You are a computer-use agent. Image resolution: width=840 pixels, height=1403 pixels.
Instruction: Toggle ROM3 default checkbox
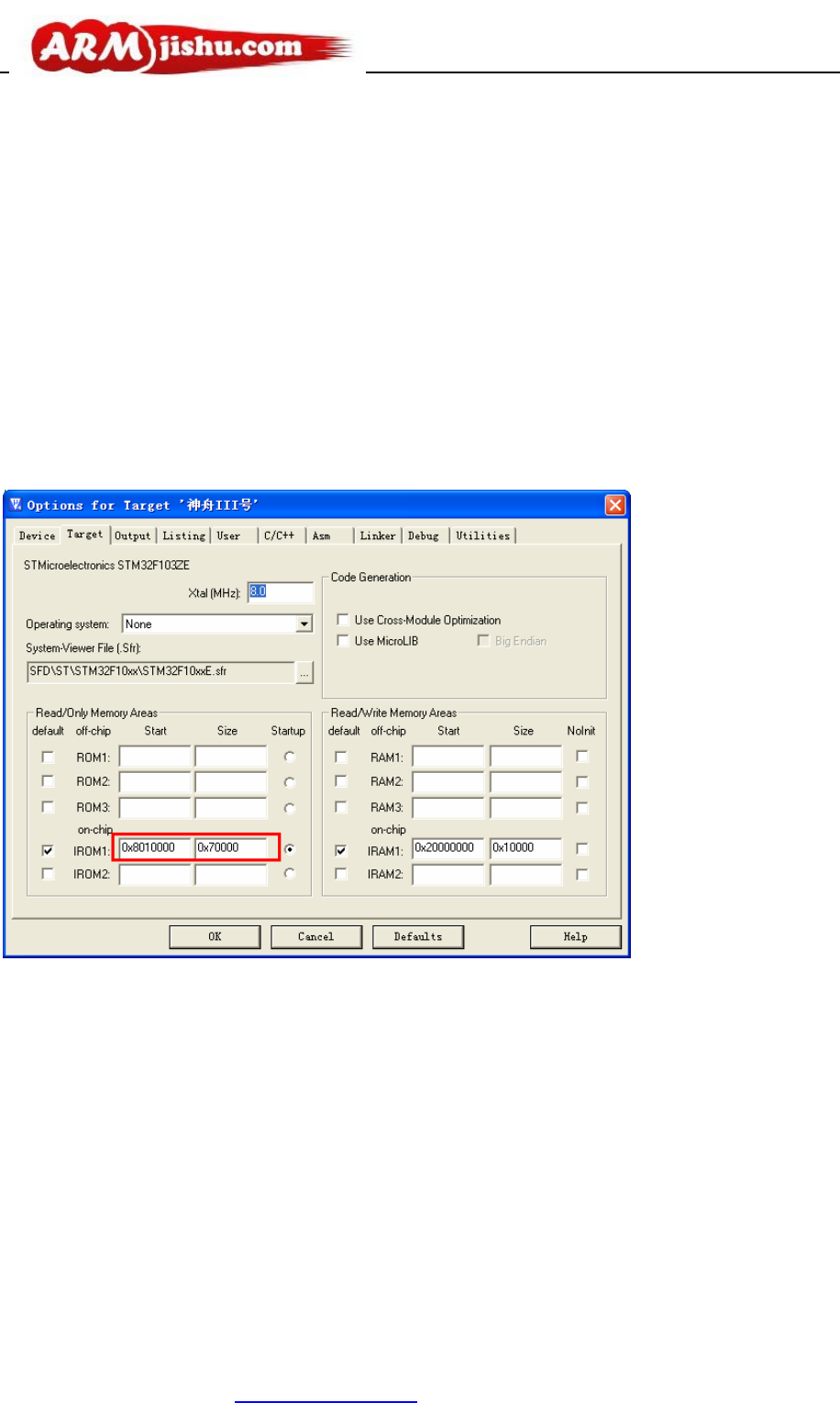click(x=49, y=808)
